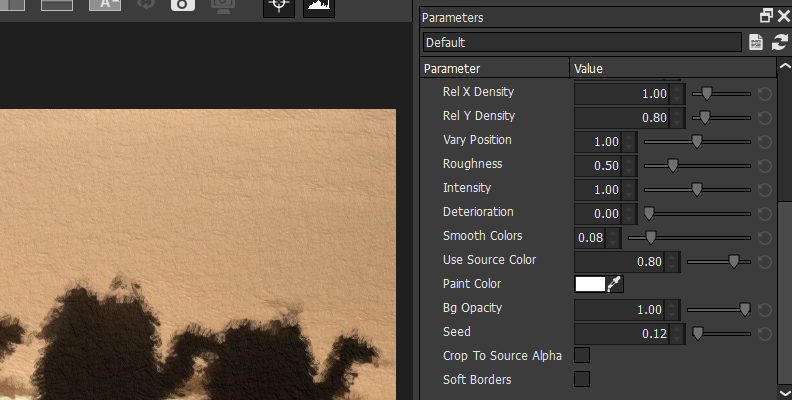The height and width of the screenshot is (400, 792).
Task: Click the Intensity slider handle
Action: [x=697, y=189]
